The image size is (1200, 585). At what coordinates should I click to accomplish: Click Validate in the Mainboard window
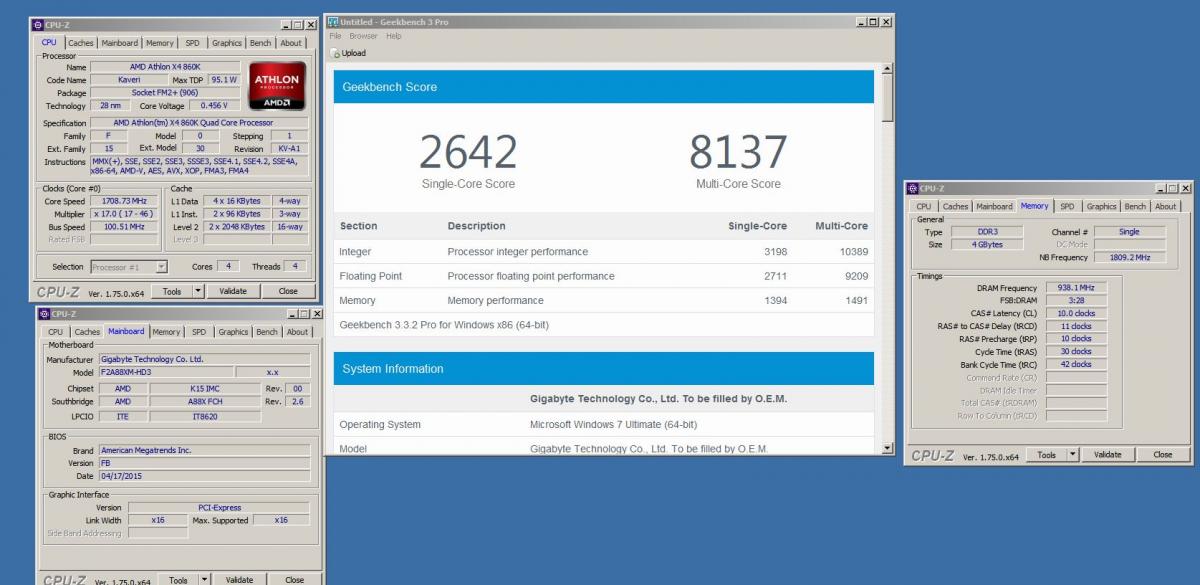pos(239,579)
